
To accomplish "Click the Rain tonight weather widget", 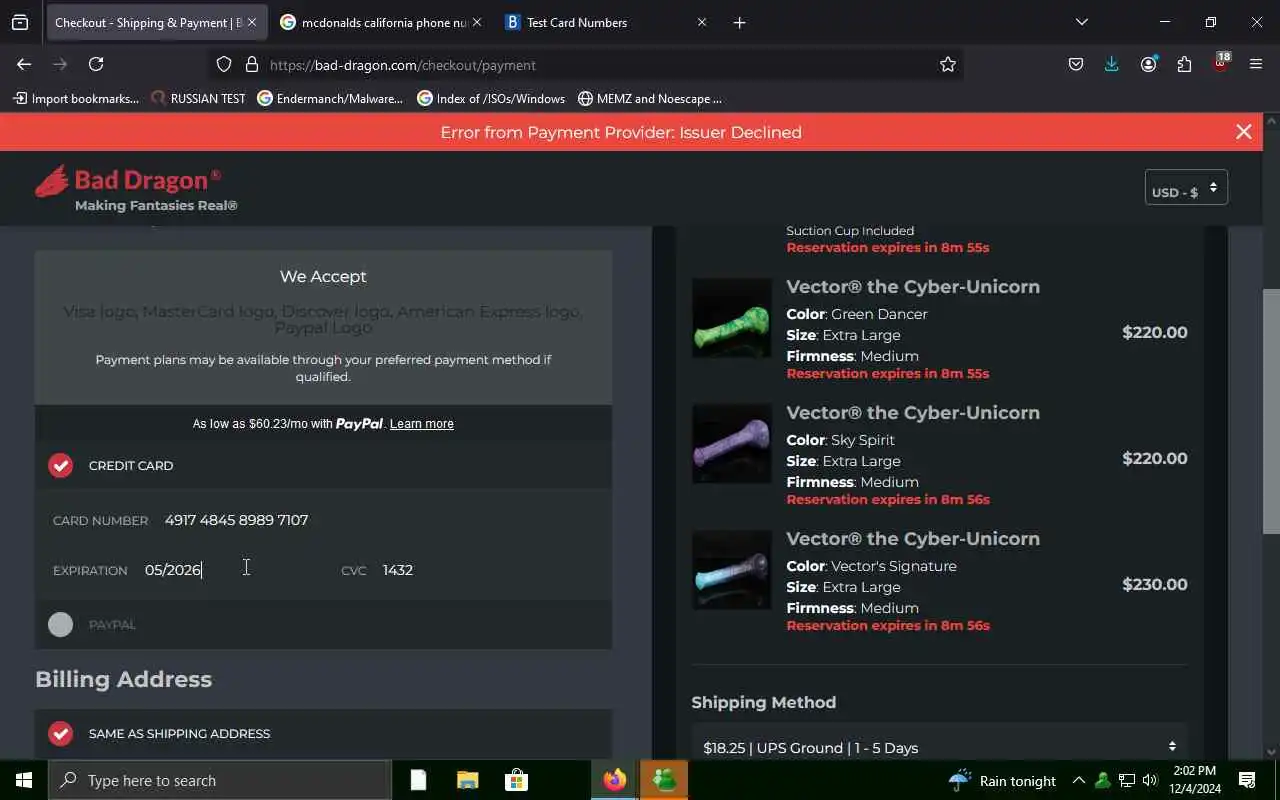I will (1002, 780).
